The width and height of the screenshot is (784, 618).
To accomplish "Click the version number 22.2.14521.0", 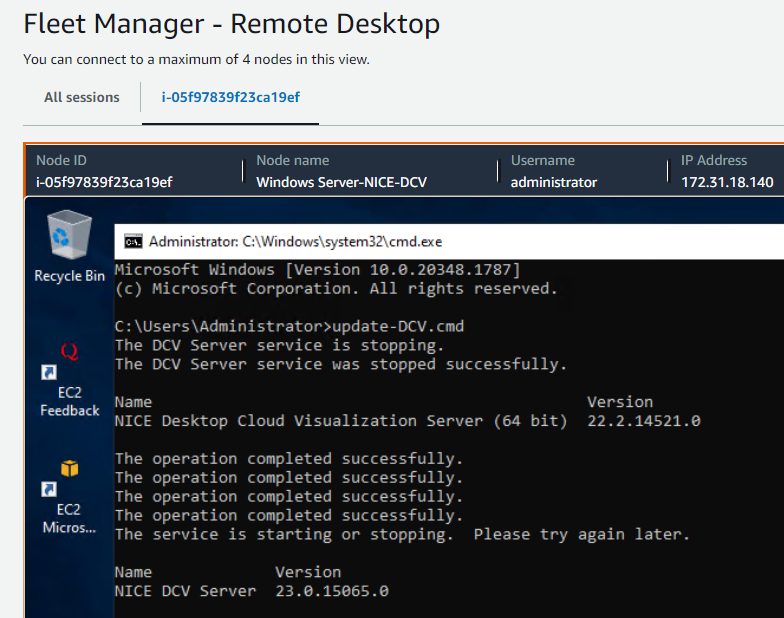I will [644, 421].
